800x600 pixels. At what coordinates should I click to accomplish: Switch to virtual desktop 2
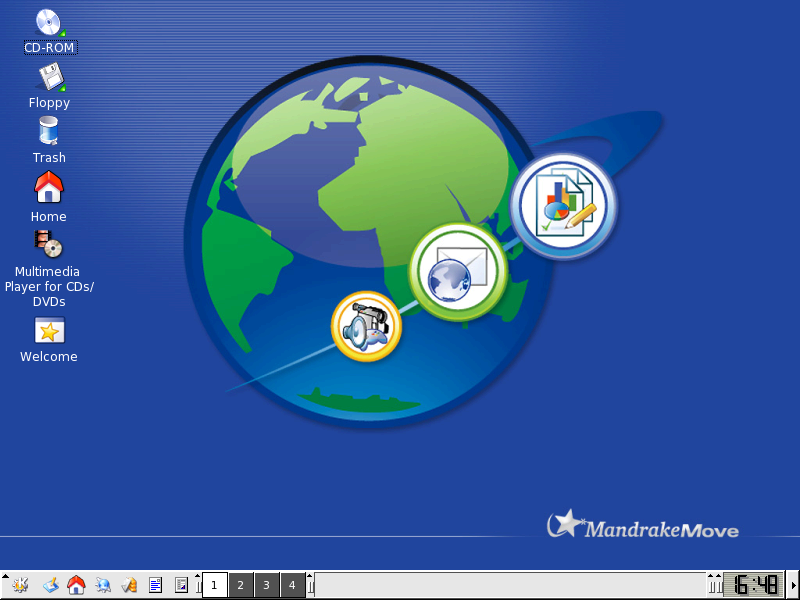point(241,585)
